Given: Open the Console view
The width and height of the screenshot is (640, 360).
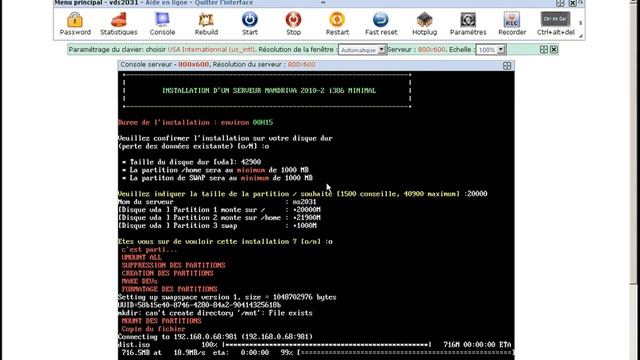Looking at the screenshot, I should pyautogui.click(x=162, y=24).
